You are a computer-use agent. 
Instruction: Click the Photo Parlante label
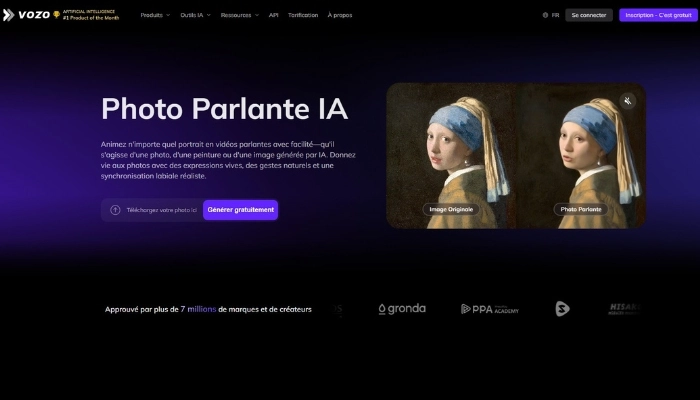(x=581, y=209)
